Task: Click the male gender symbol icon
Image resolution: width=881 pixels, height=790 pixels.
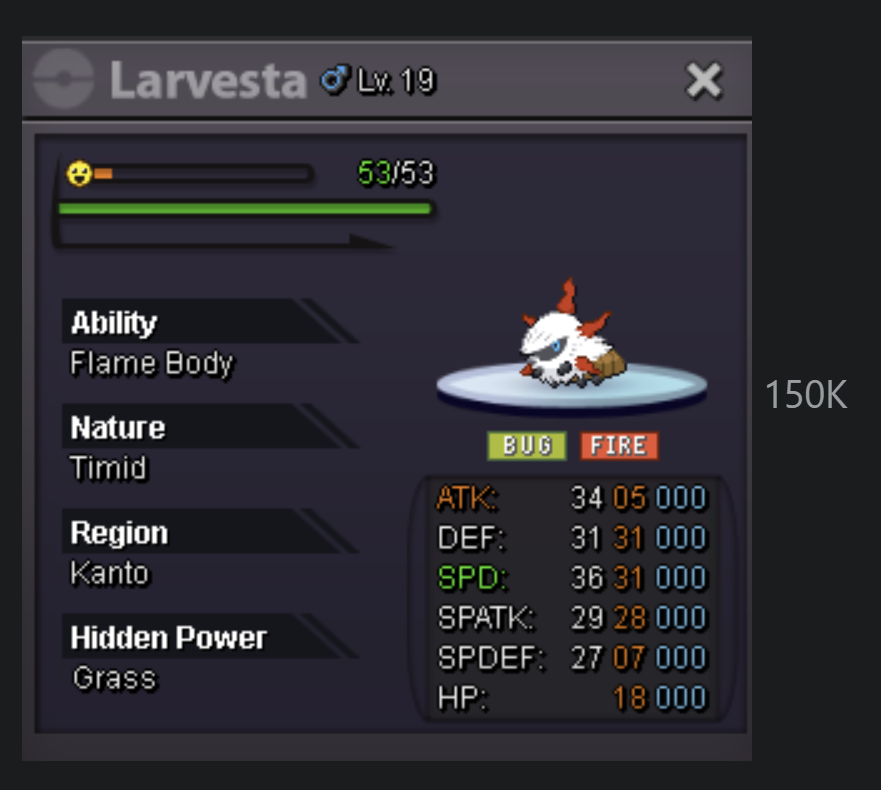Action: pos(335,79)
